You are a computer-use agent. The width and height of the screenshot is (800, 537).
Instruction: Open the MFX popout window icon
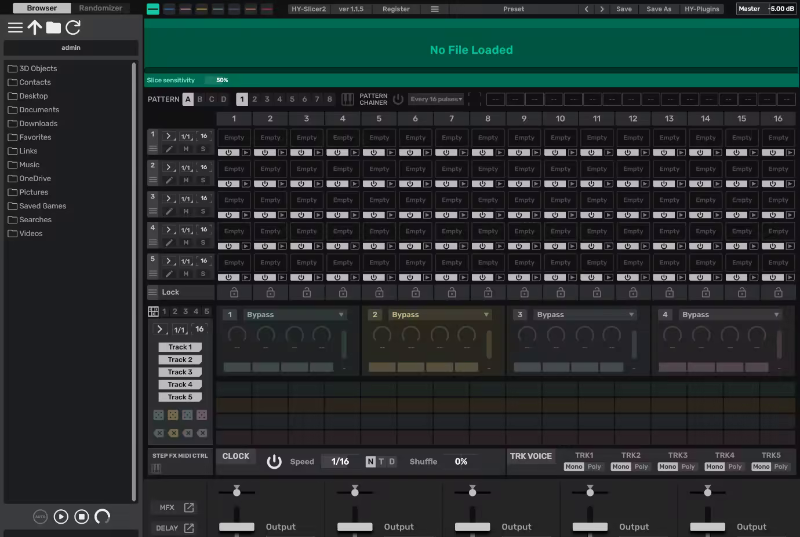click(189, 507)
